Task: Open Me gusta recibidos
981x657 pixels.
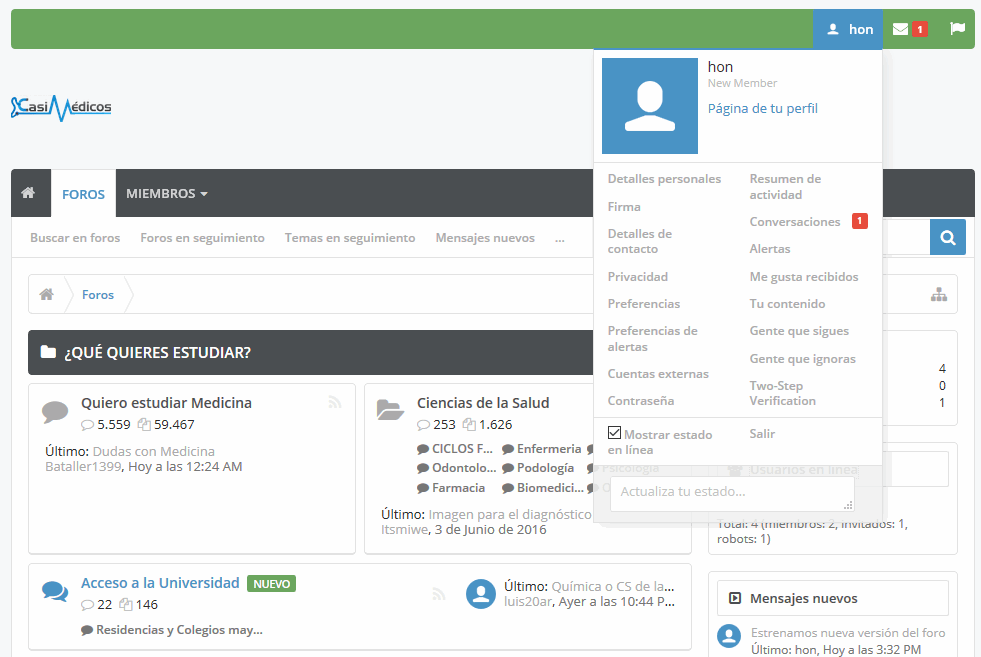Action: (x=804, y=277)
